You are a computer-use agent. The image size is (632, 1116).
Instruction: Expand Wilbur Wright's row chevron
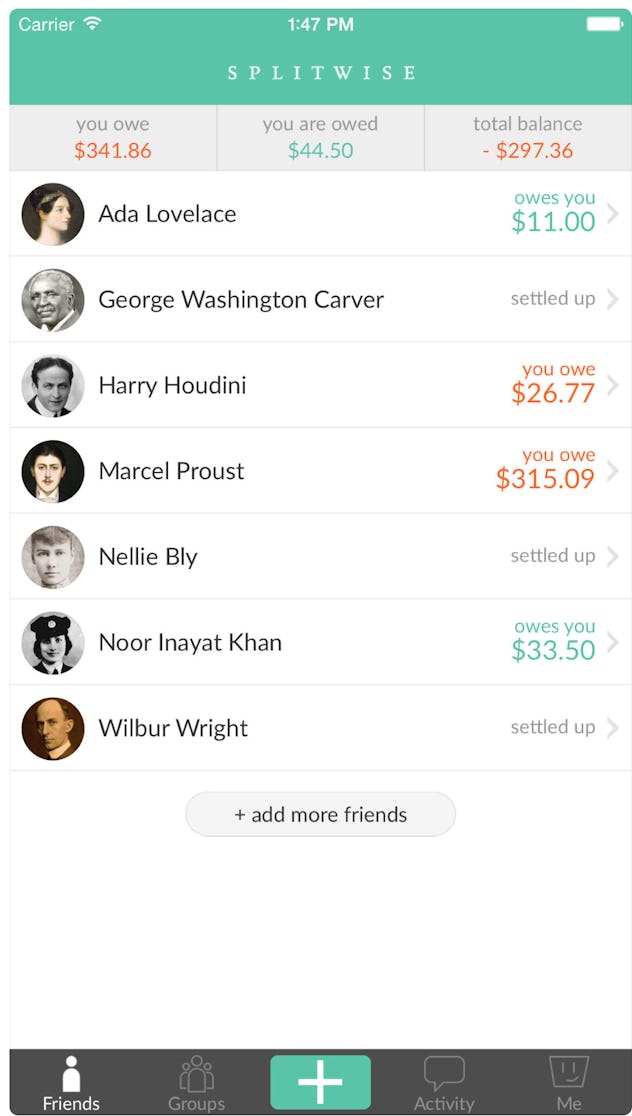[x=616, y=728]
